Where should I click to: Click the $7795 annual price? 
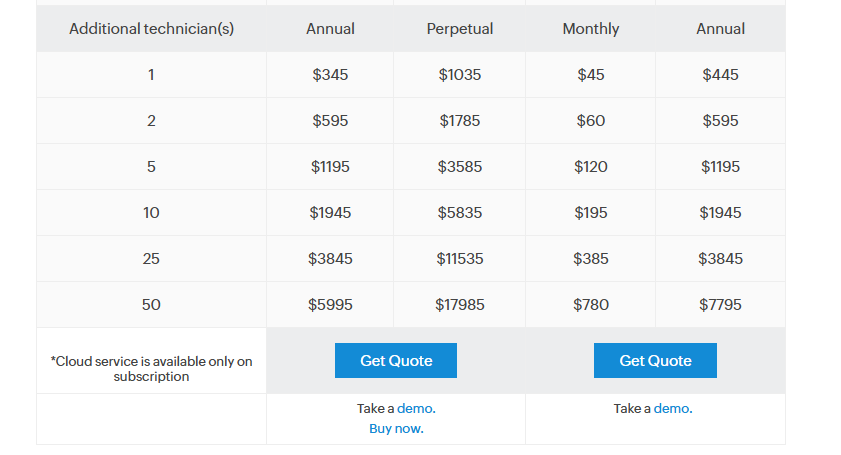720,305
